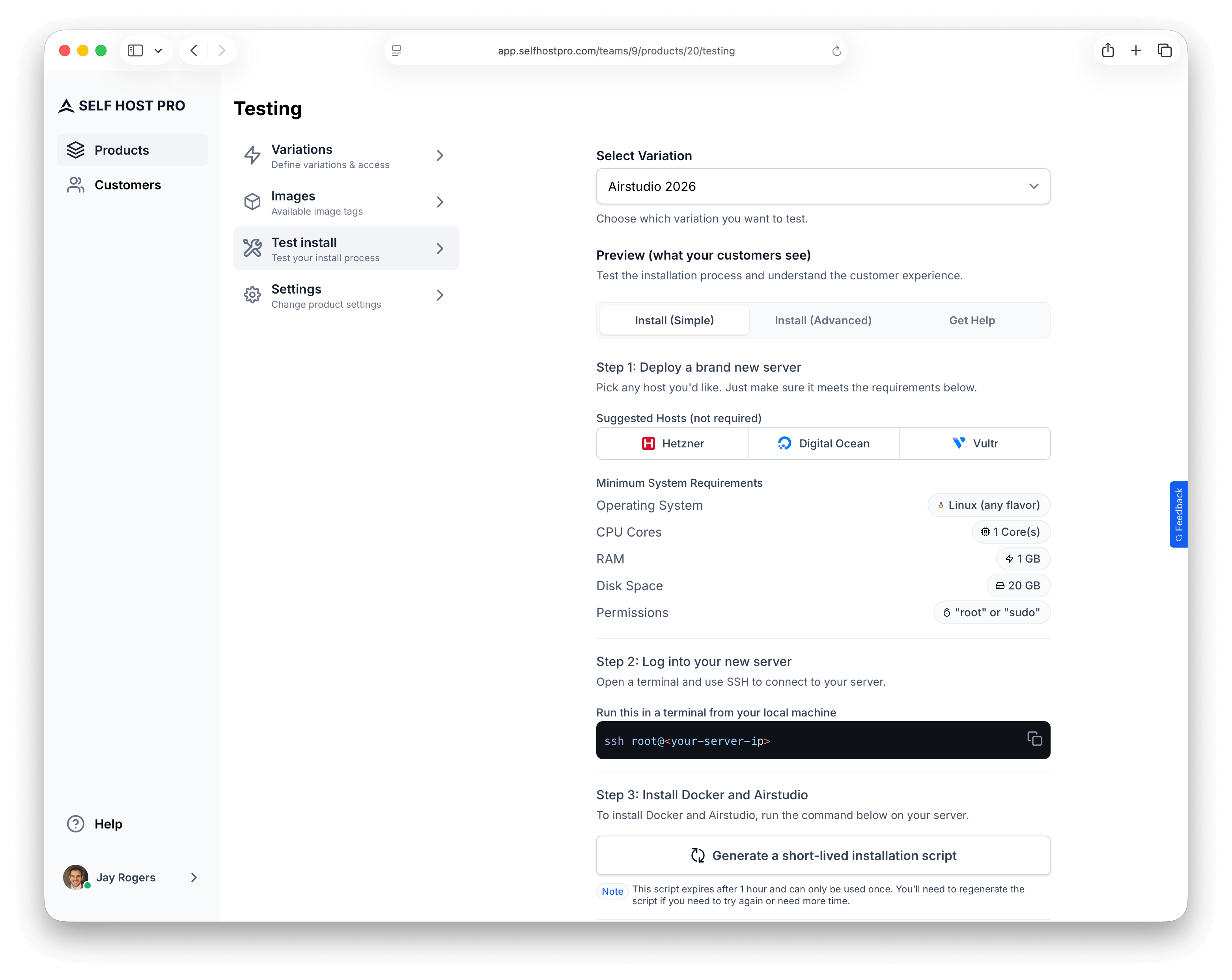Select the Hetzner suggested host
This screenshot has width=1232, height=980.
672,443
